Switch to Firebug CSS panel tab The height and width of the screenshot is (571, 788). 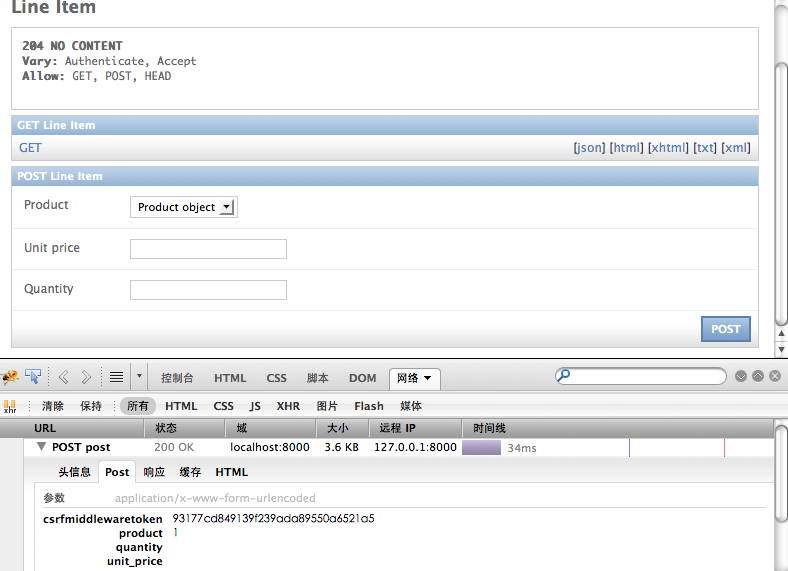pos(276,378)
